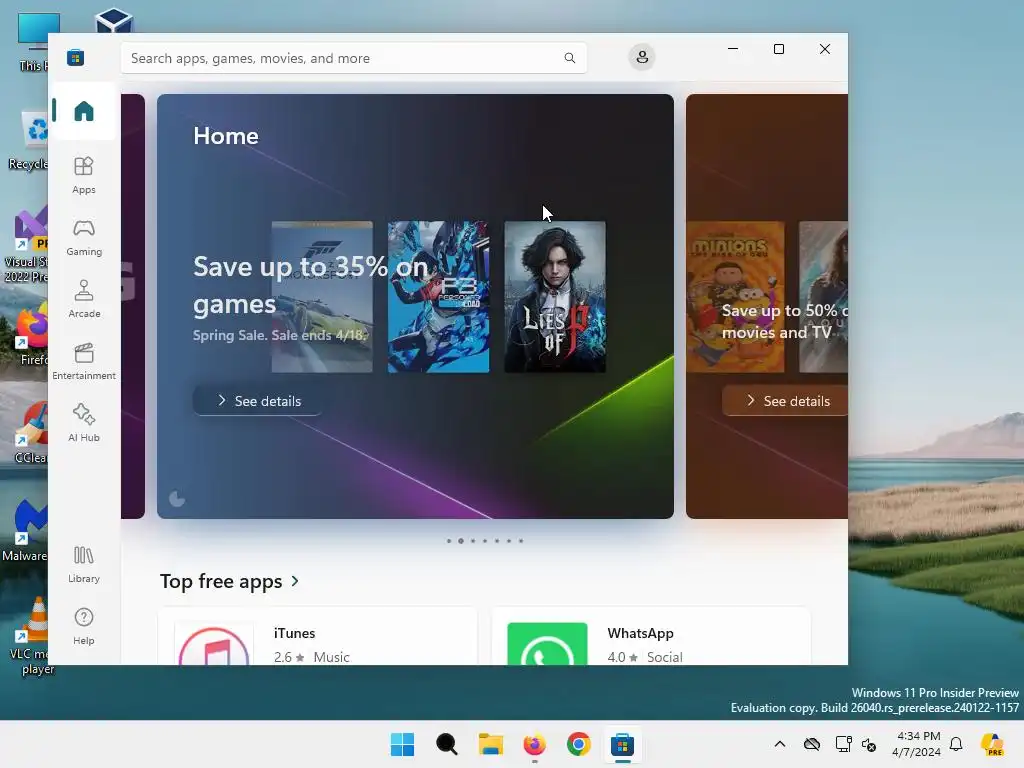The width and height of the screenshot is (1024, 768).
Task: Click the search box in the Store
Action: point(353,58)
